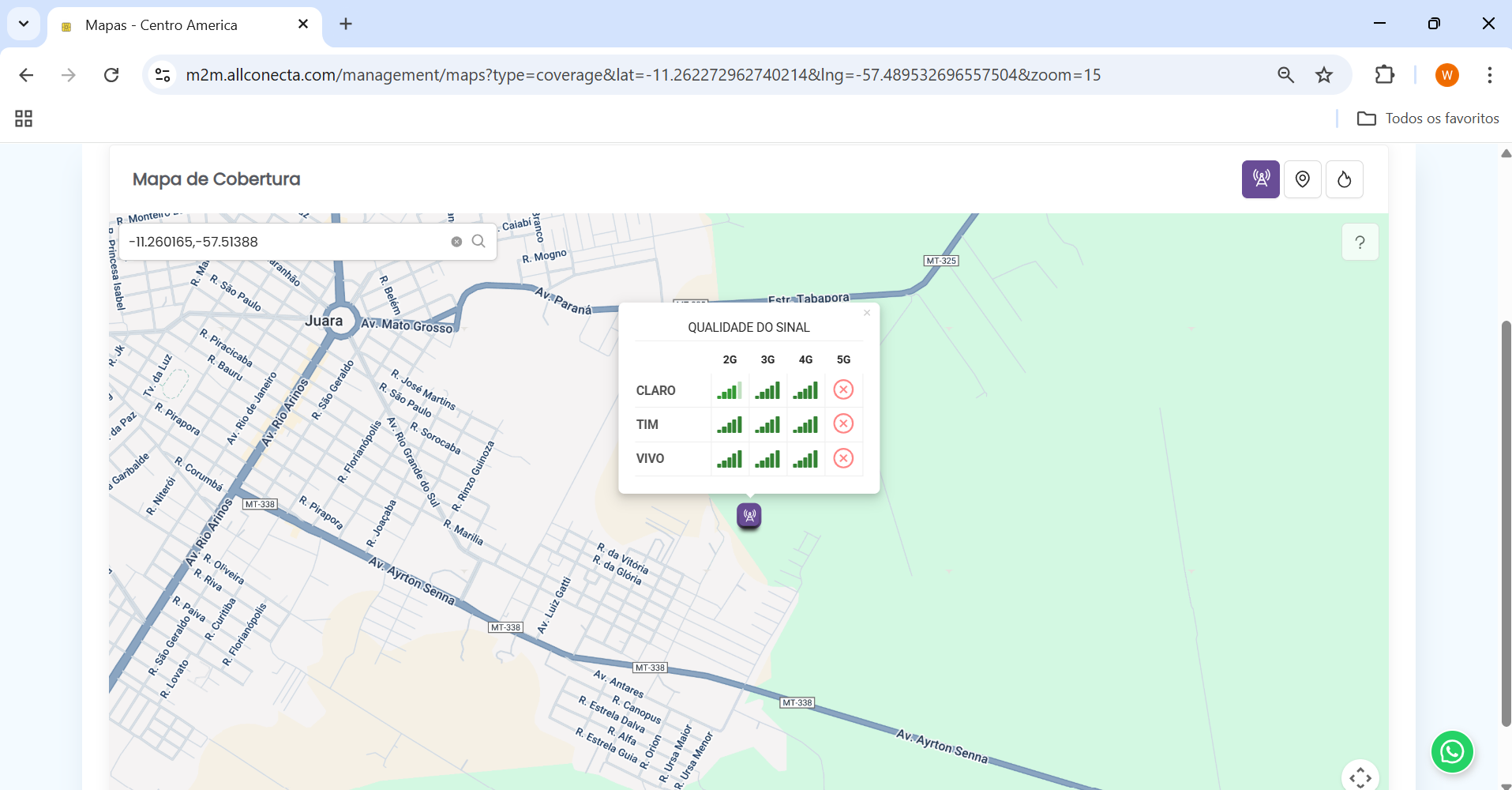Close the Qualidade do Sinal popup
The image size is (1512, 790).
pyautogui.click(x=867, y=313)
